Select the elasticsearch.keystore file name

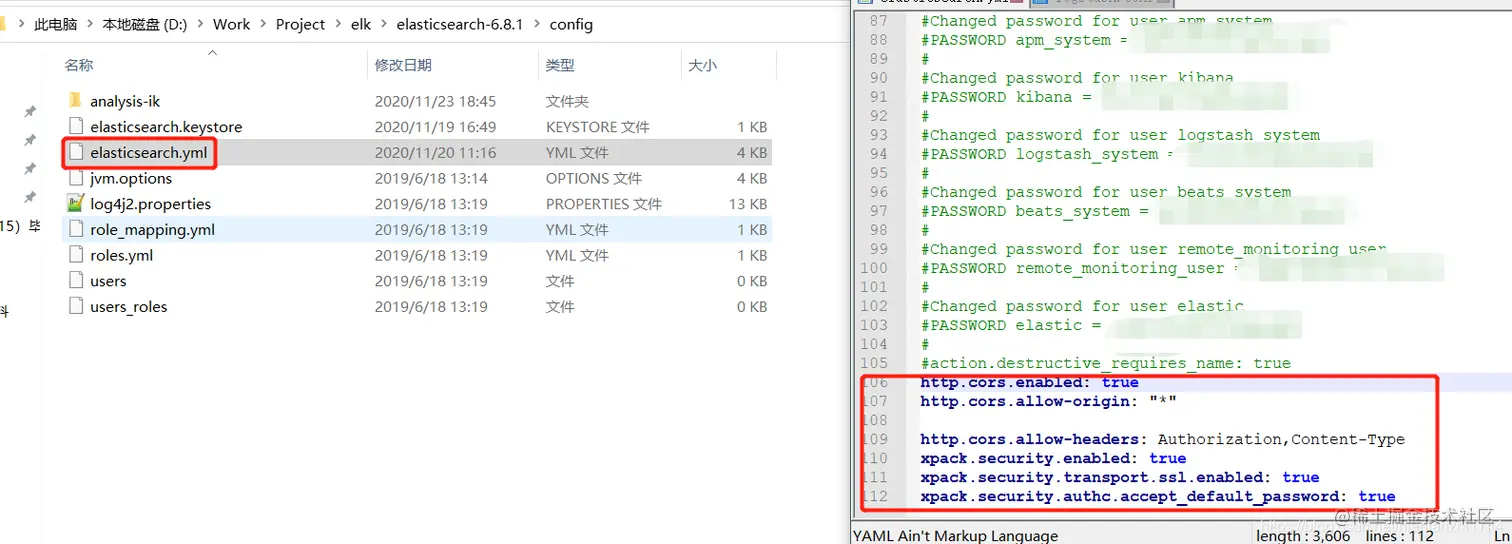pos(166,127)
